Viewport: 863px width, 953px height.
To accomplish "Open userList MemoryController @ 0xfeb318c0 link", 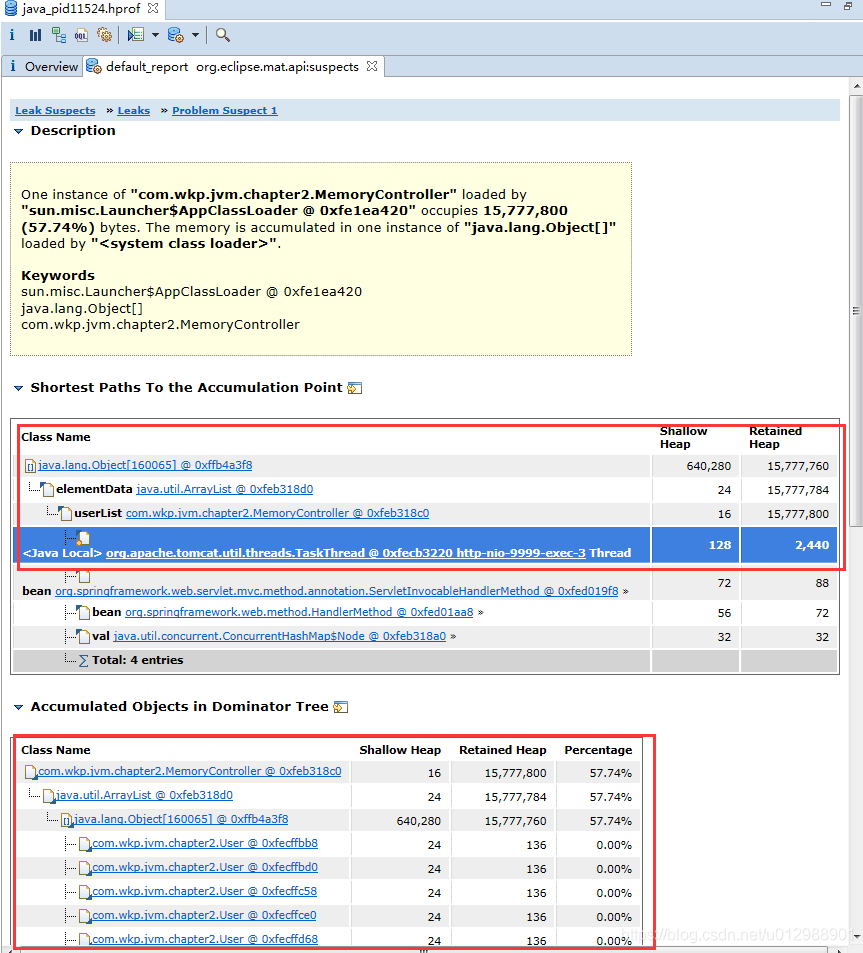I will point(277,513).
